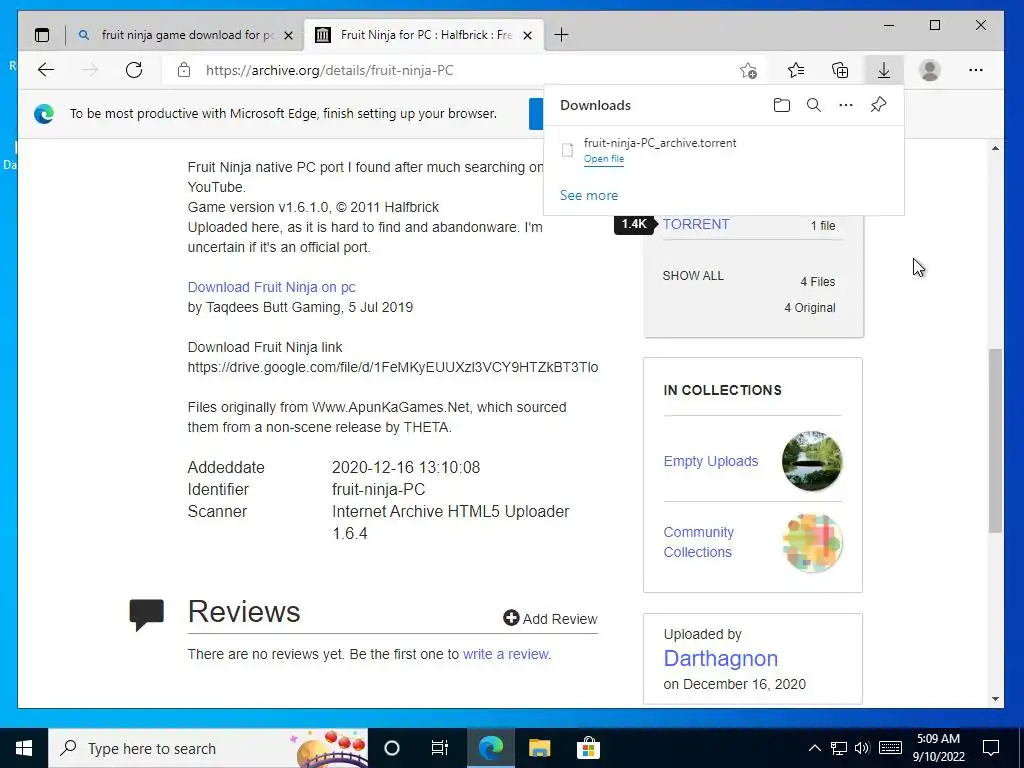Open Download Fruit Ninja on pc link

[x=272, y=287]
